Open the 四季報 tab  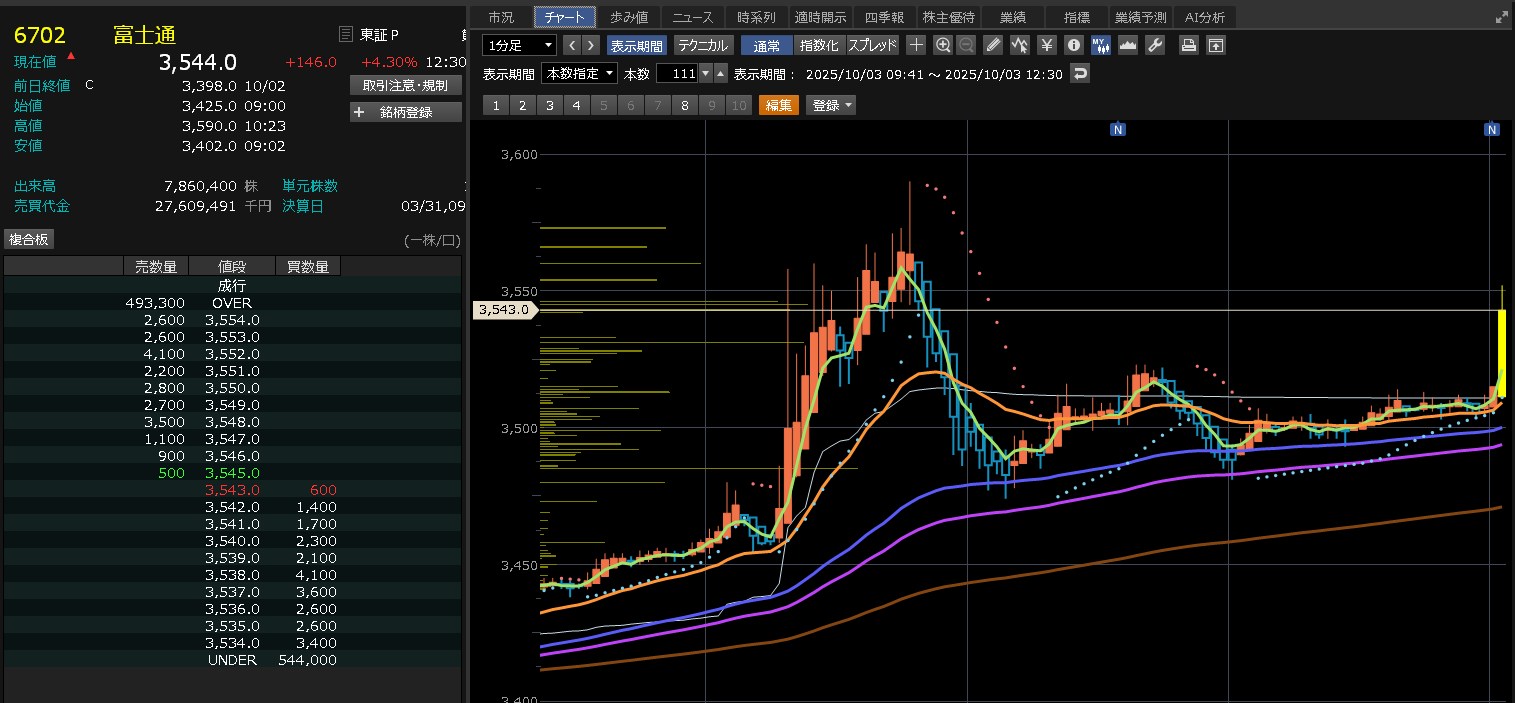coord(884,17)
